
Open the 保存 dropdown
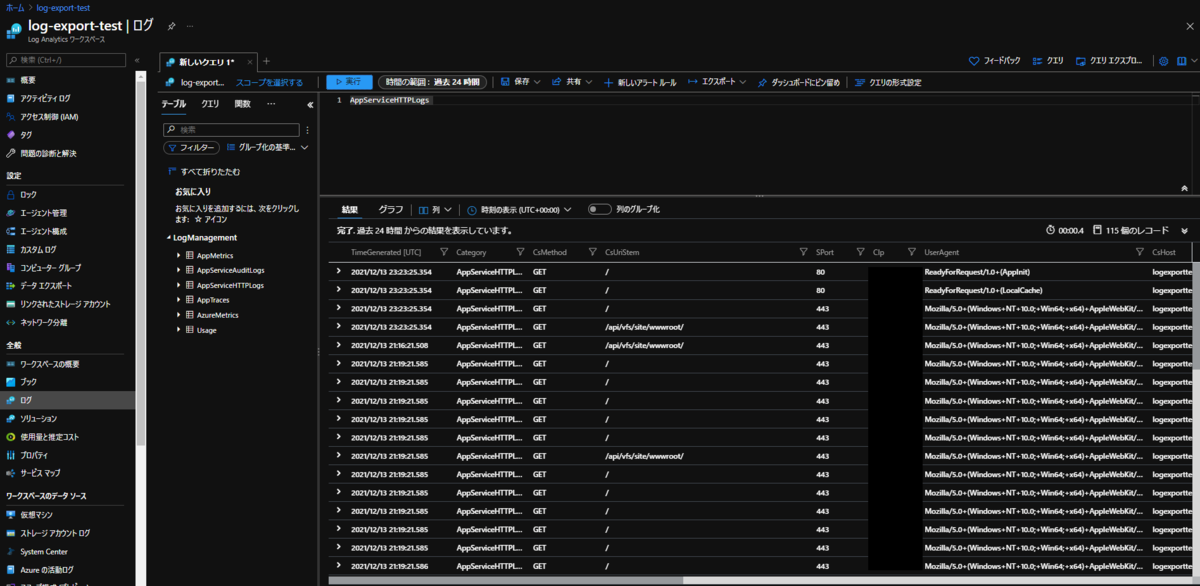(x=520, y=82)
